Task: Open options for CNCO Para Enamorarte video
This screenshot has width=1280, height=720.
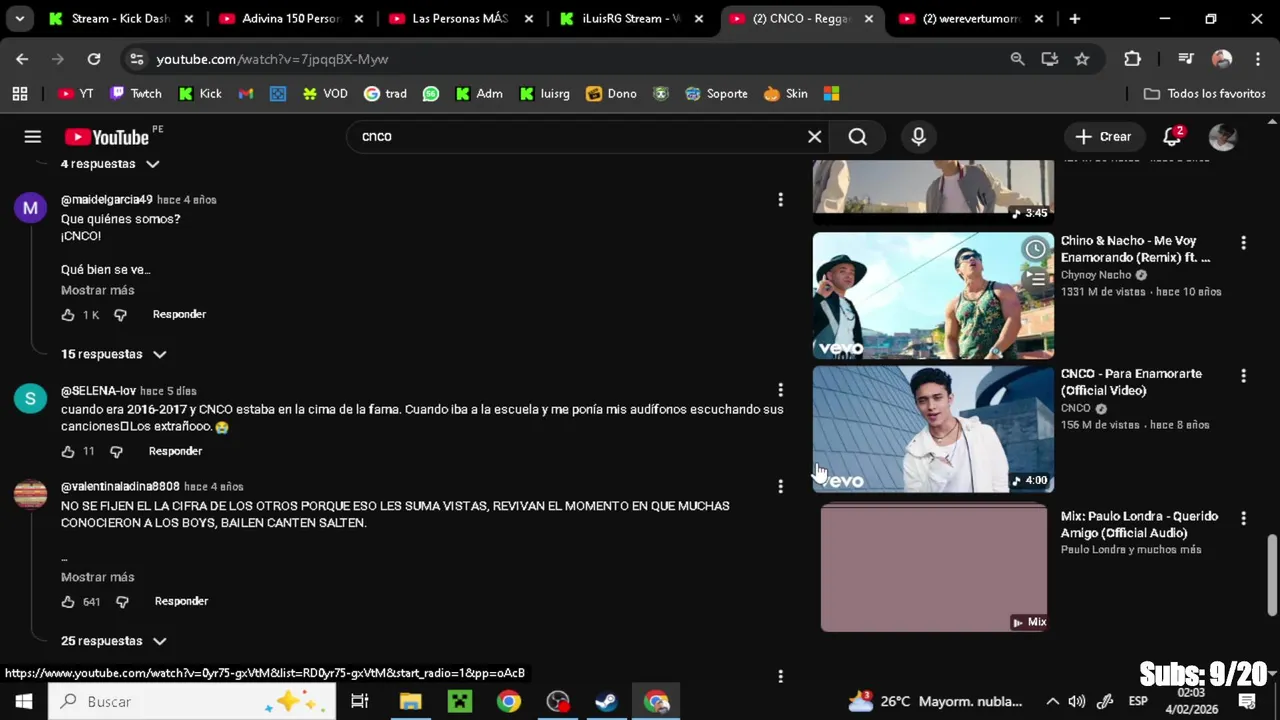Action: click(1243, 376)
